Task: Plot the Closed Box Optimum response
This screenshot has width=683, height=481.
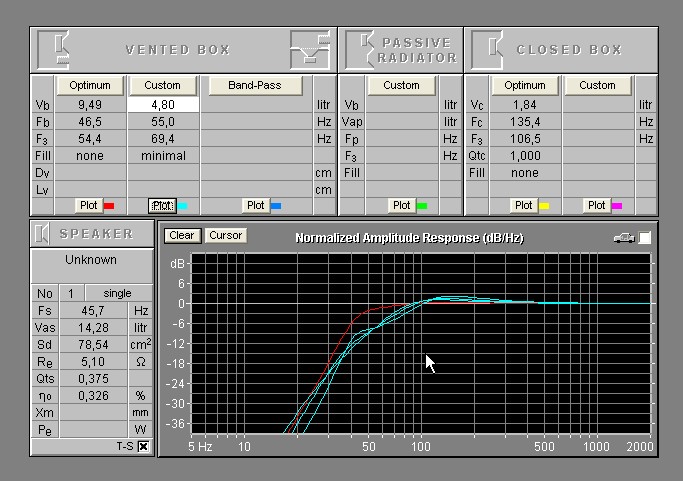Action: click(x=523, y=205)
